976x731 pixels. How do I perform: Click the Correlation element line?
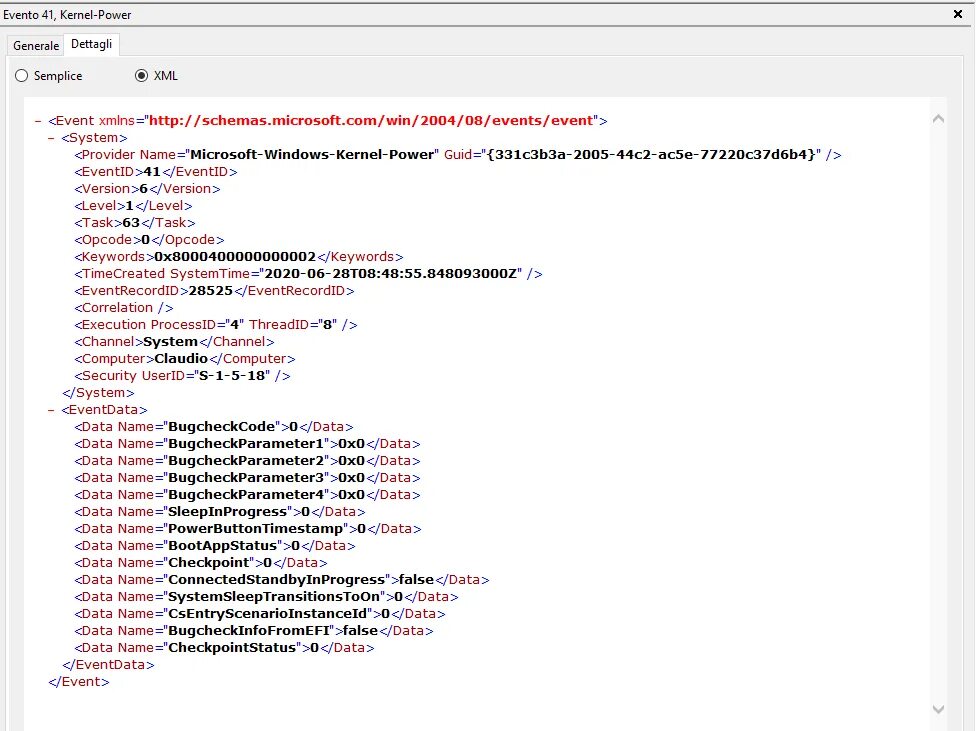tap(124, 308)
